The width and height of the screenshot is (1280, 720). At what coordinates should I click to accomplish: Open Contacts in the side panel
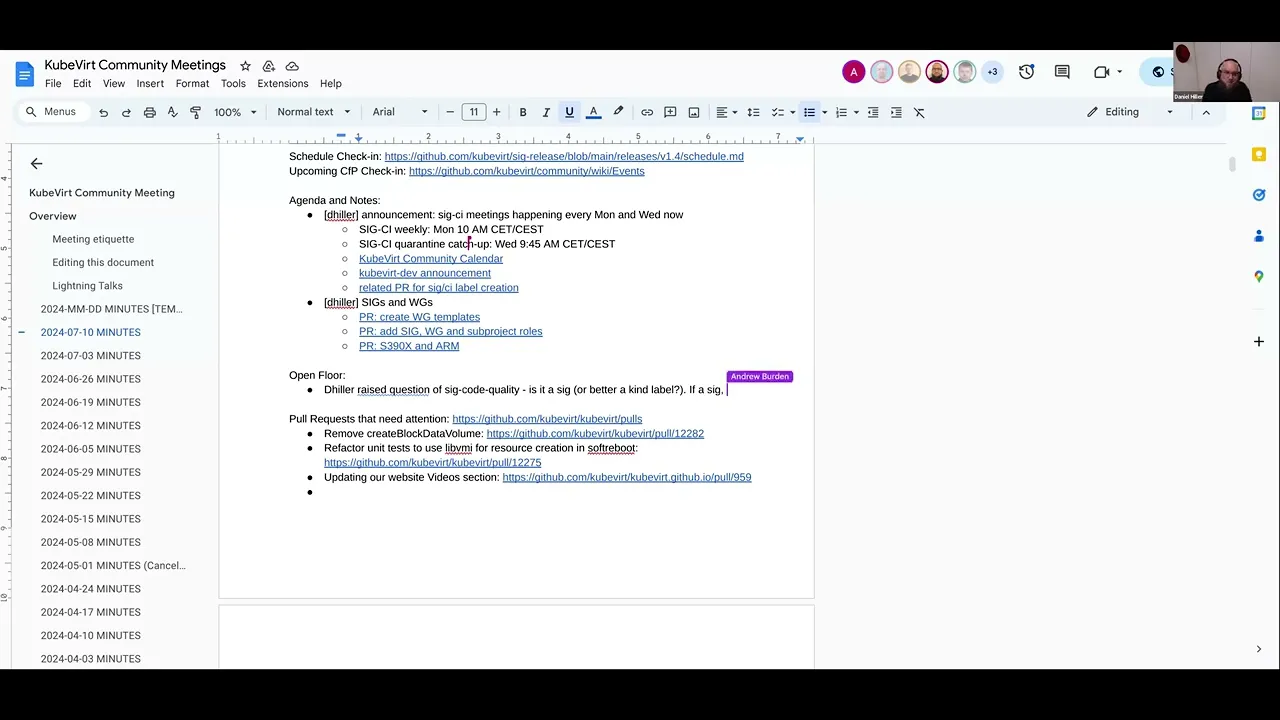coord(1259,236)
